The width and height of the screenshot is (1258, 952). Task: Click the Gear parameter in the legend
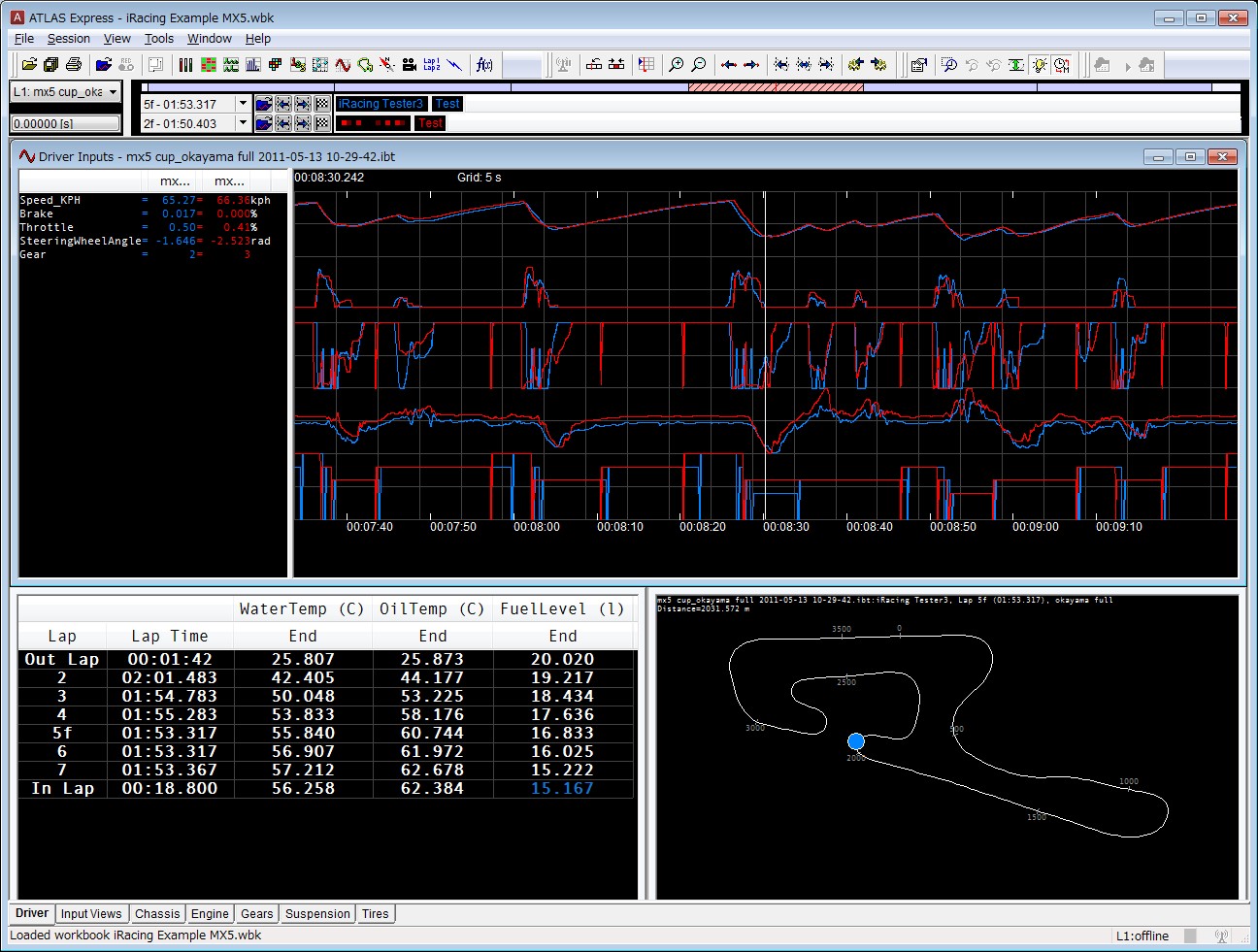(33, 254)
